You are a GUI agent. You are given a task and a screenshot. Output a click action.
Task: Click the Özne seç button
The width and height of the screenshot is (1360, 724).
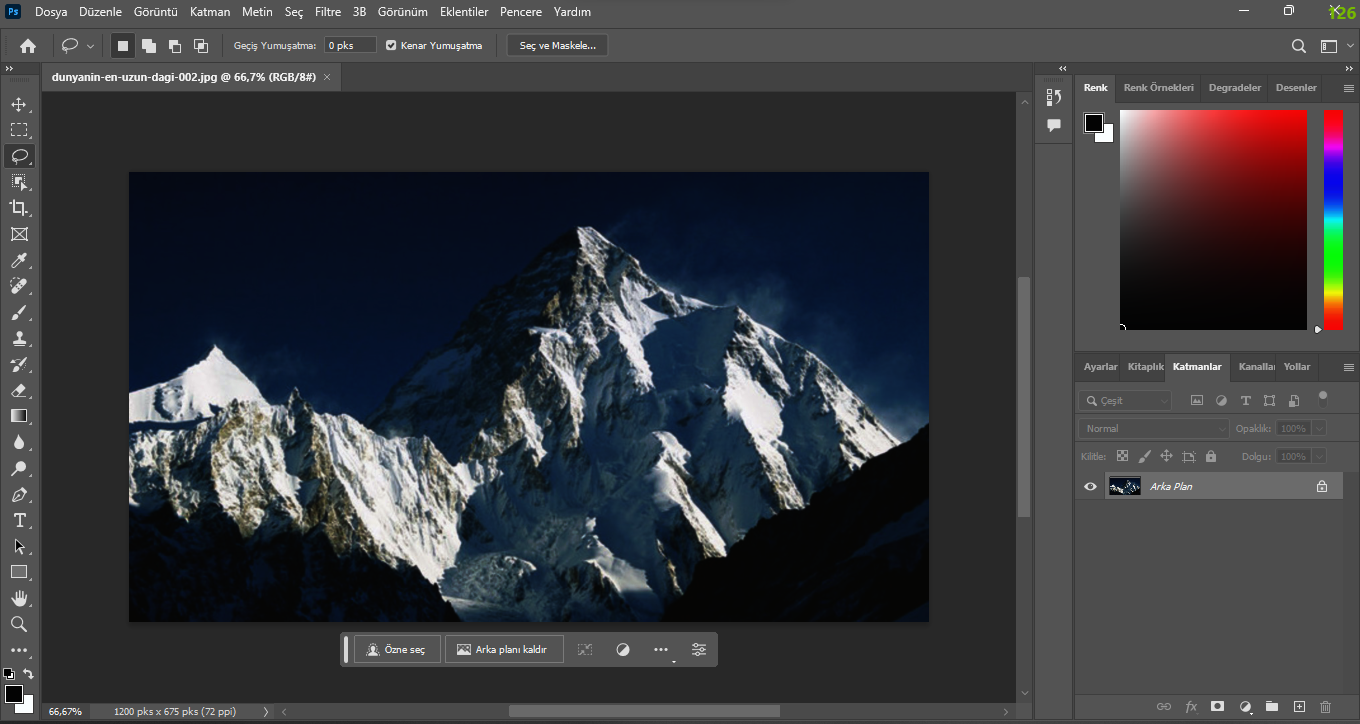click(x=397, y=650)
